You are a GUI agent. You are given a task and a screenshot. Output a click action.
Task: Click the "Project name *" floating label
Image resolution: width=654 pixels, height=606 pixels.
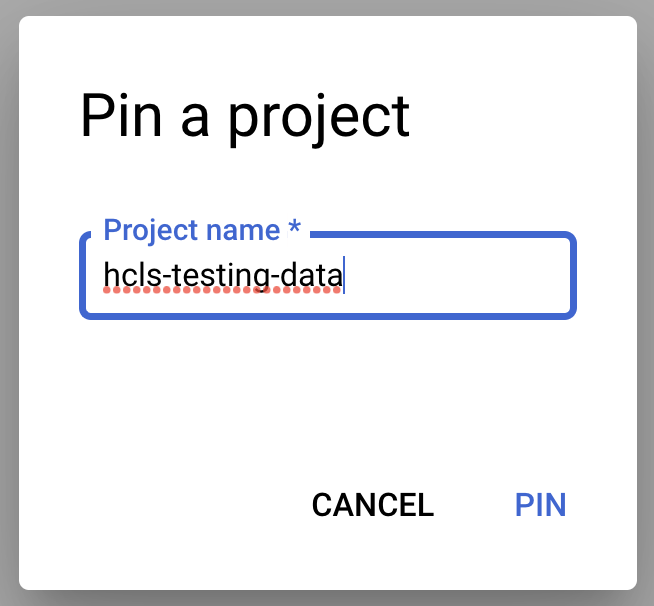coord(192,230)
